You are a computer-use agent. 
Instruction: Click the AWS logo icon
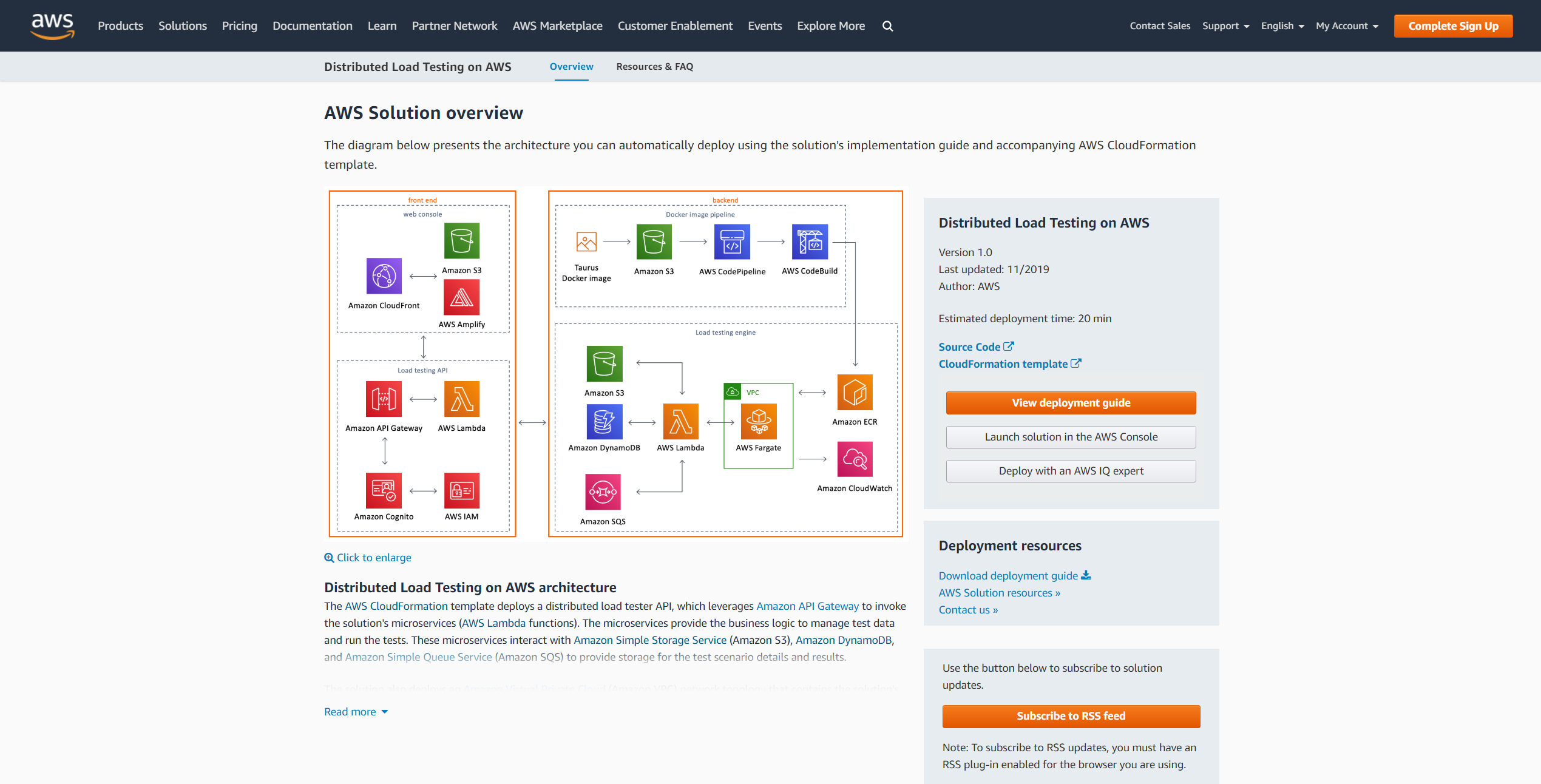53,26
